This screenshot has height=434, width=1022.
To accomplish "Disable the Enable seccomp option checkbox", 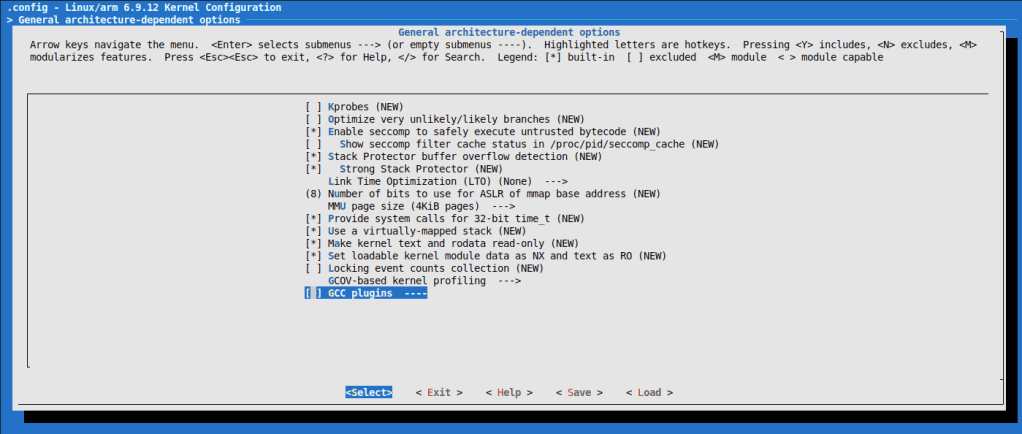I will tap(313, 131).
